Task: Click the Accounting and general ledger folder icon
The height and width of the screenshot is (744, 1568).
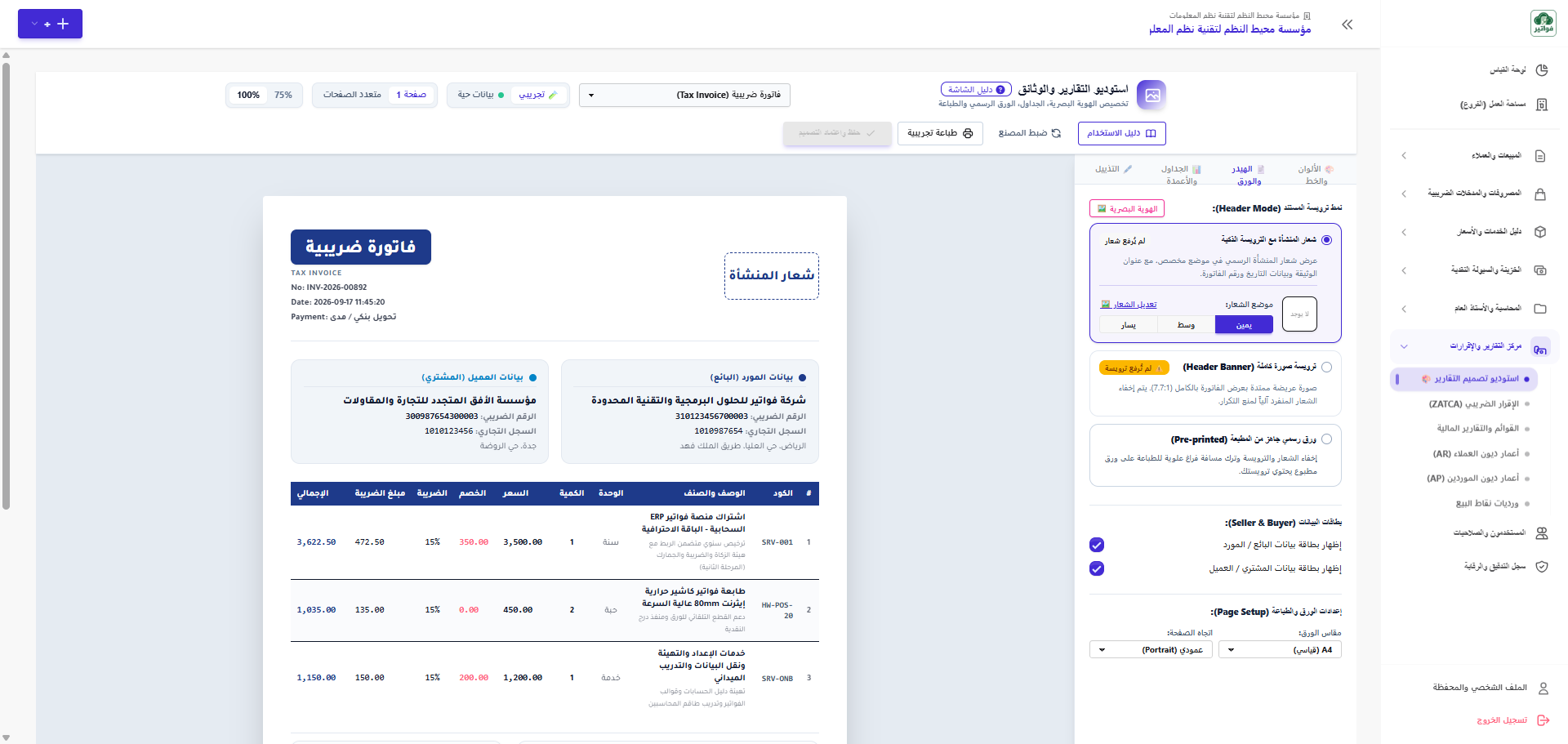Action: (x=1540, y=309)
